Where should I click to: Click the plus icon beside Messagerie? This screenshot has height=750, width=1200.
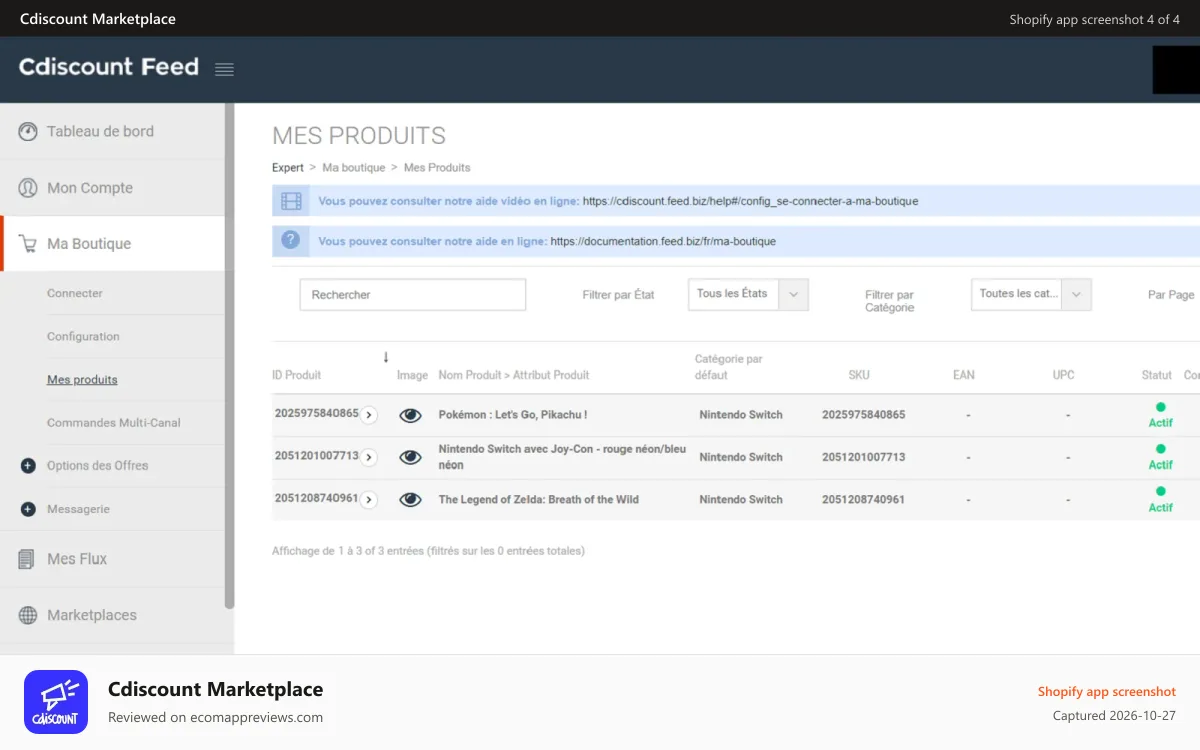point(28,509)
